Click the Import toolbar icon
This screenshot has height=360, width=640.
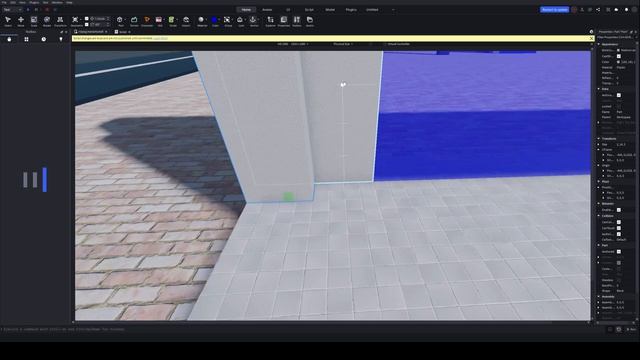pyautogui.click(x=186, y=21)
